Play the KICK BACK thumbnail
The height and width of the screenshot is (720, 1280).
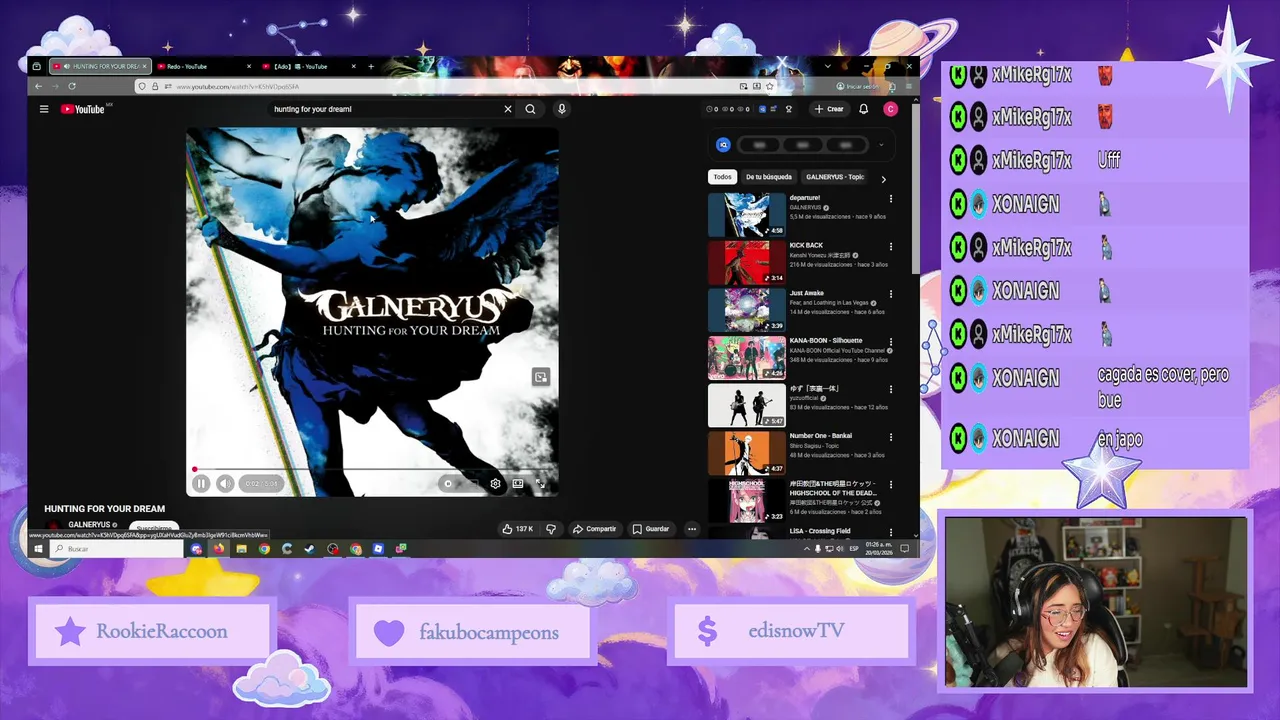pyautogui.click(x=747, y=262)
